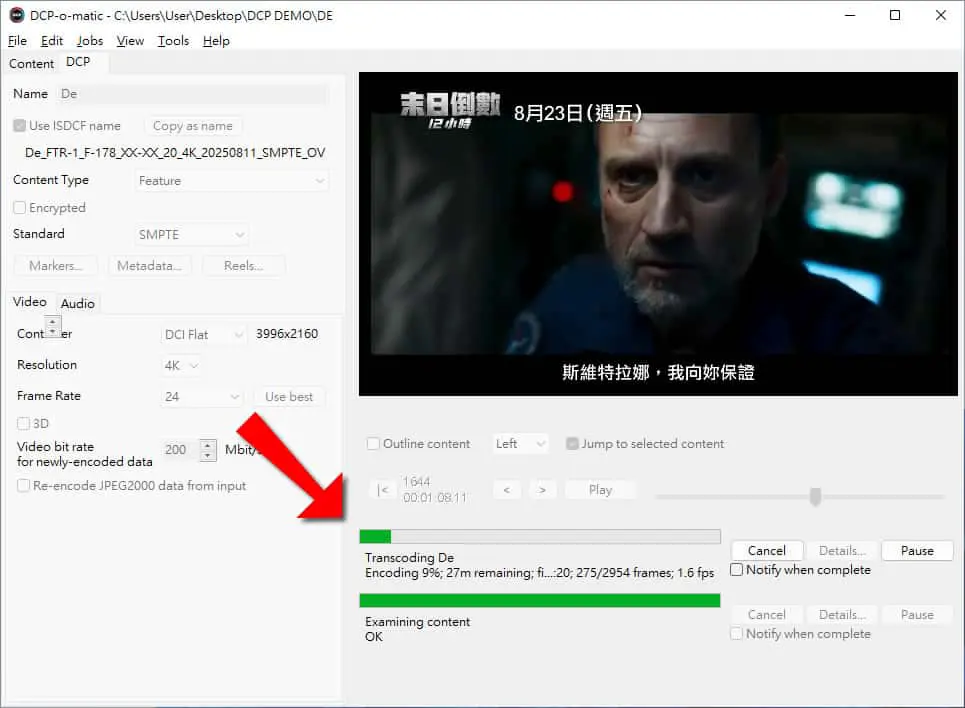Image resolution: width=965 pixels, height=708 pixels.
Task: Select the Audio sub-tab
Action: coord(78,304)
